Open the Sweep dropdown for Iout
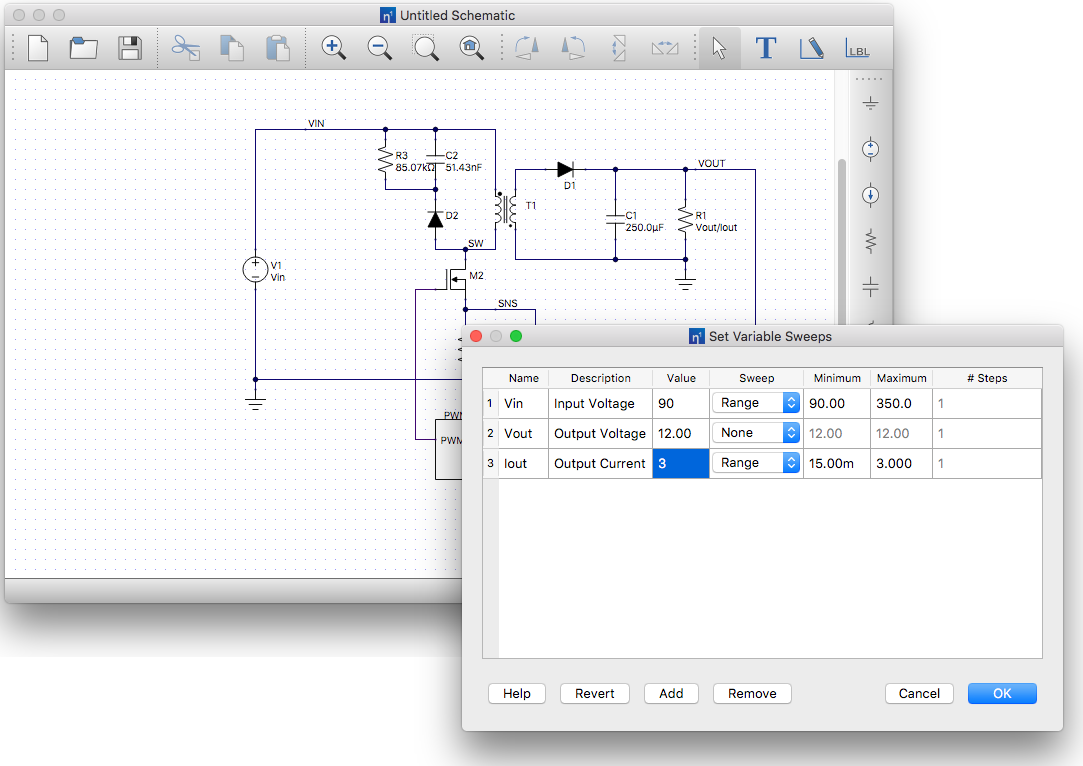The image size is (1083, 766). pos(756,463)
